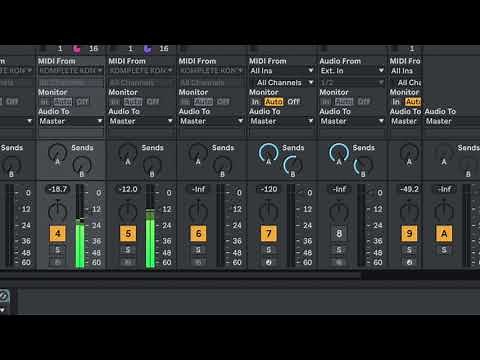Open track 8 'Ext. In' input dropdown

352,71
